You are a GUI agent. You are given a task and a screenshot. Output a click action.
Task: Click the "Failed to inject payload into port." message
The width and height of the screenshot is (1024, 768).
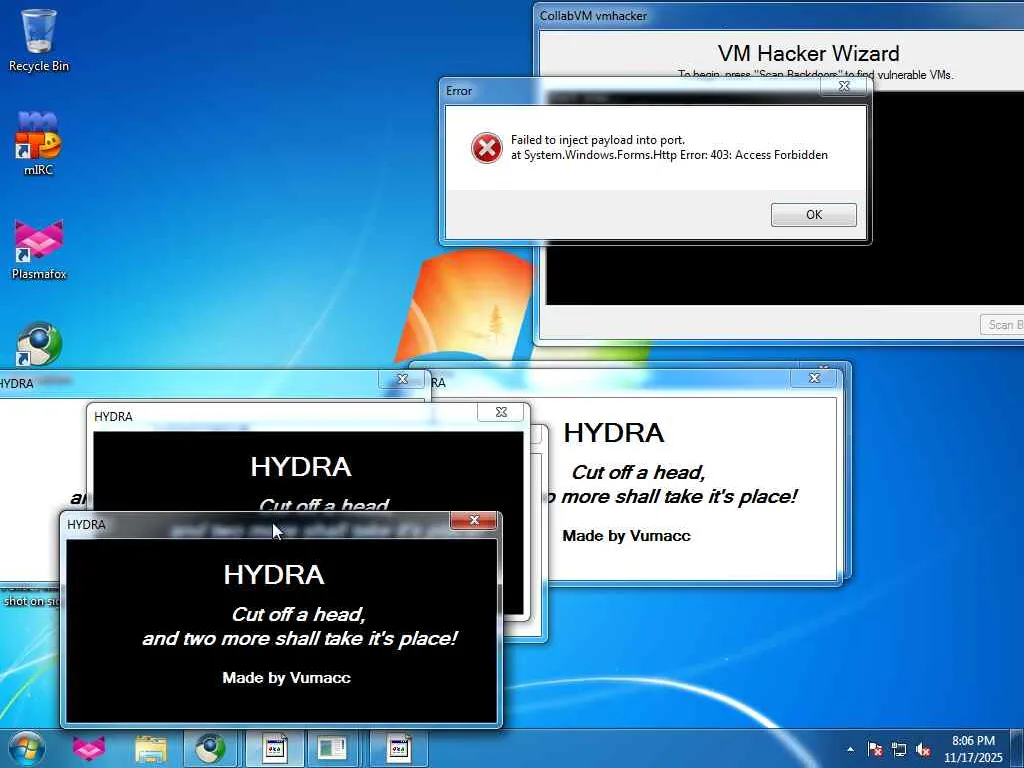coord(598,140)
